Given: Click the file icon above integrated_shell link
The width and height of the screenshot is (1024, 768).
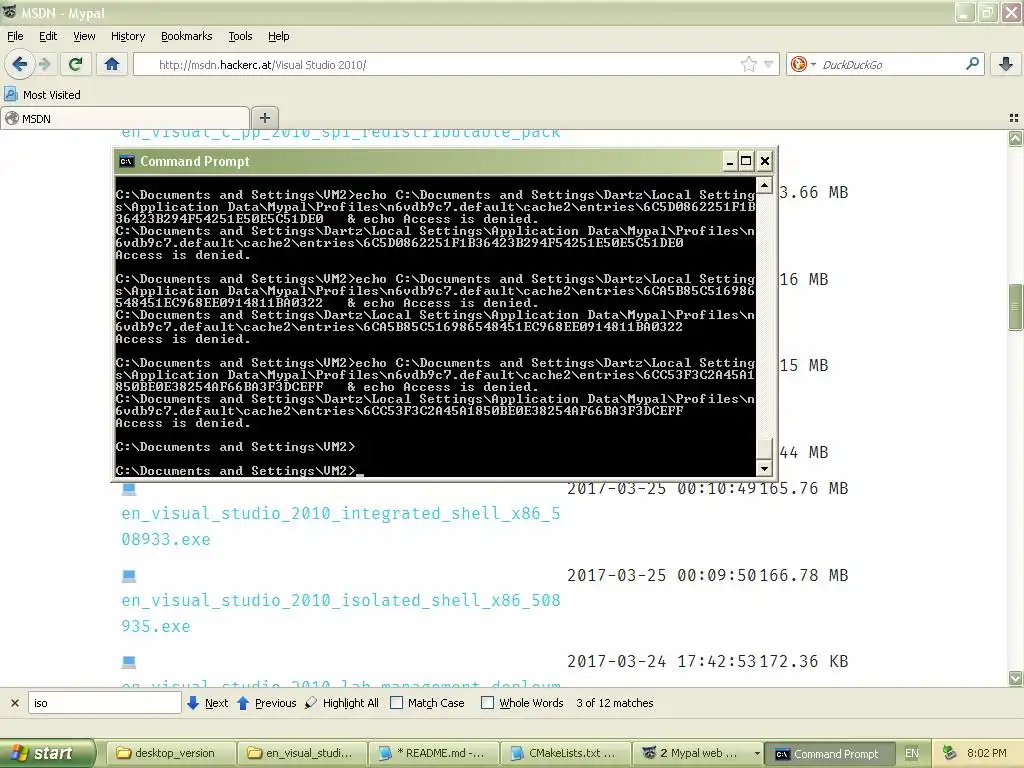Looking at the screenshot, I should (129, 489).
